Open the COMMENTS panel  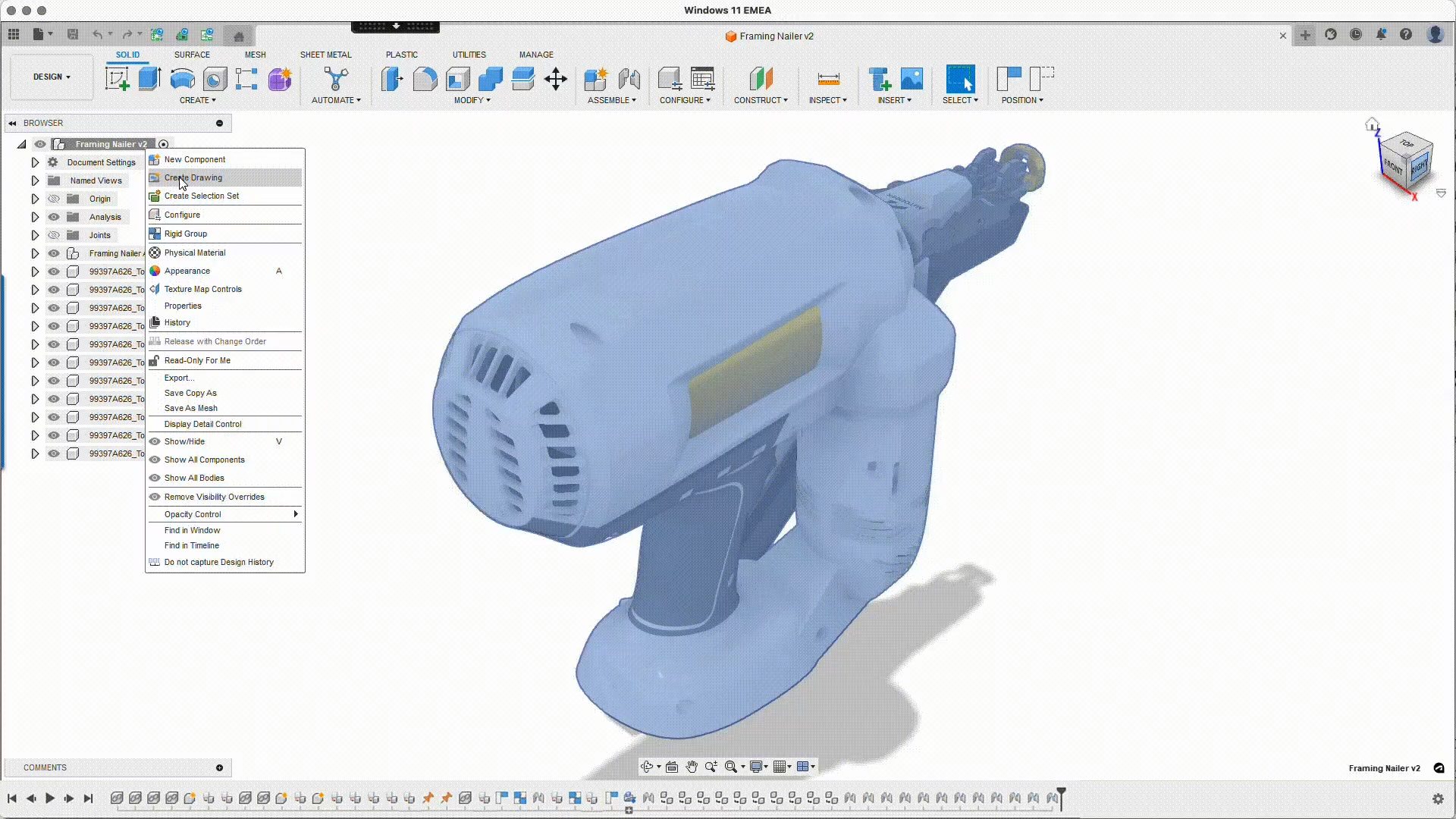coord(45,767)
